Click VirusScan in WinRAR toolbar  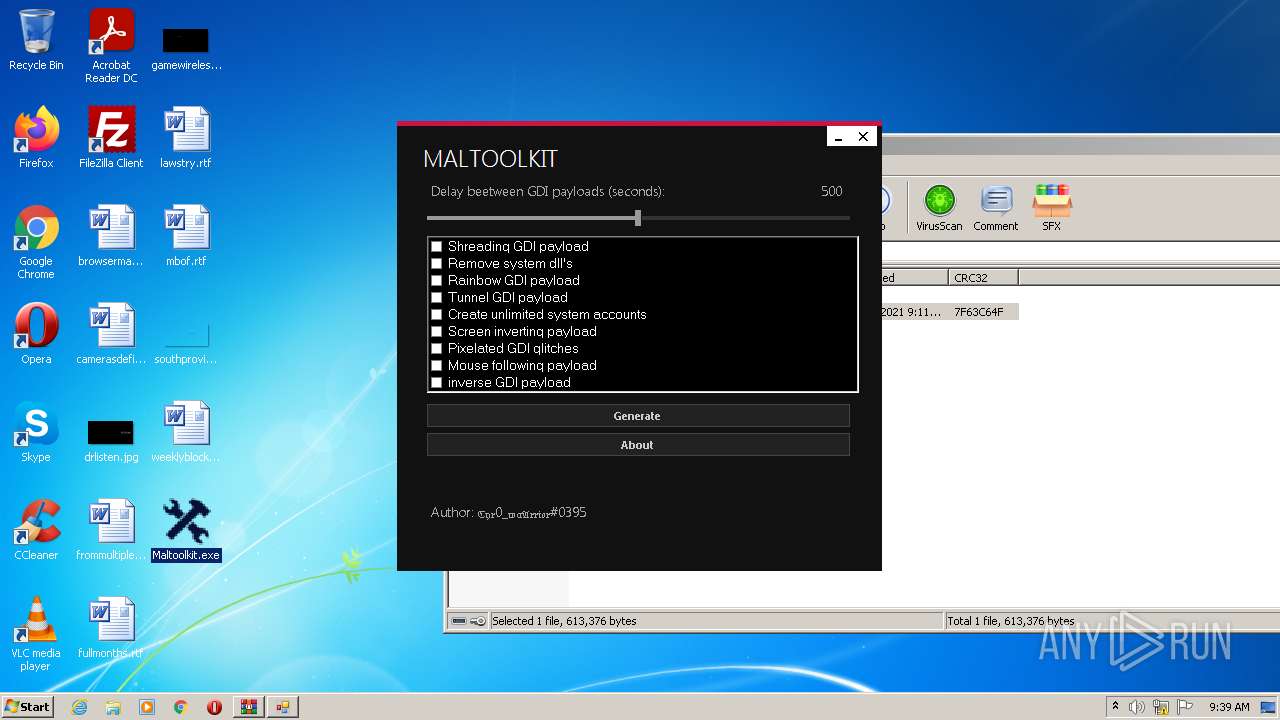coord(939,208)
